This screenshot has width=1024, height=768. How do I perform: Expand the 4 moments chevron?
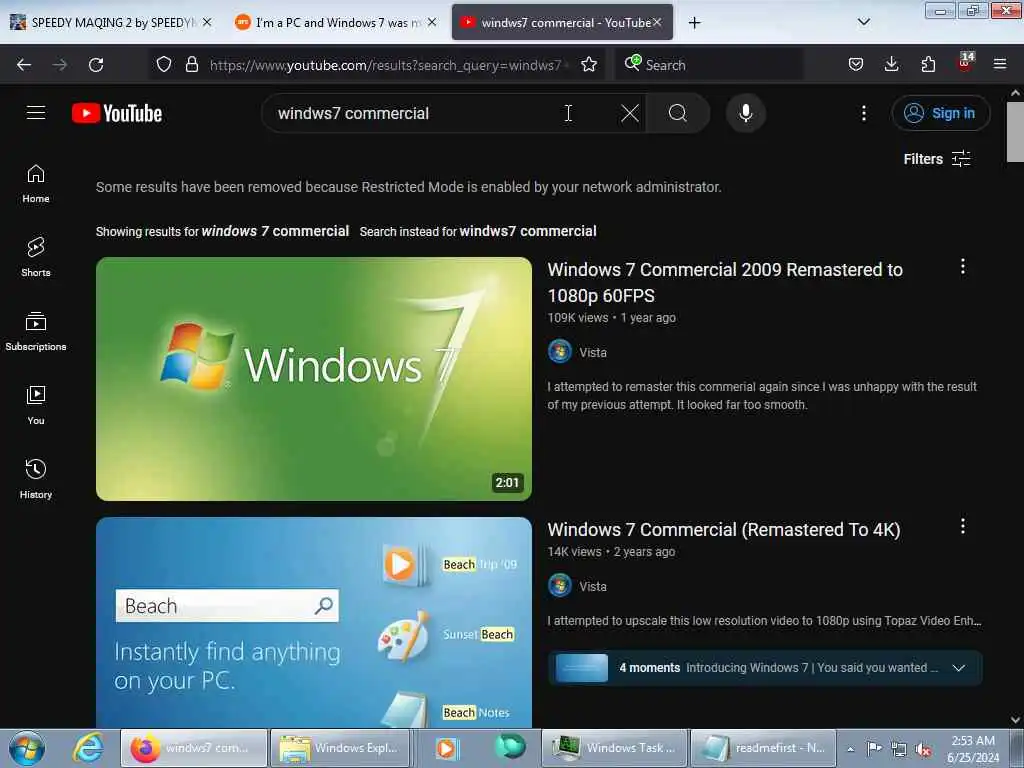[x=958, y=668]
